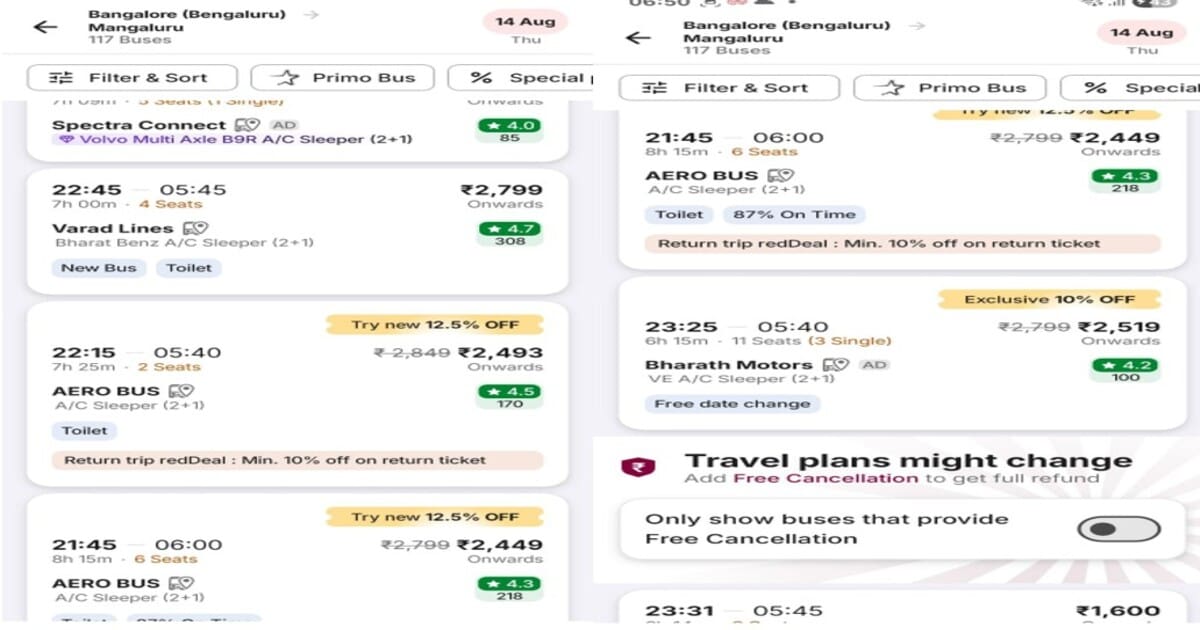Click live tracking icon next to Varad Lines

point(195,229)
